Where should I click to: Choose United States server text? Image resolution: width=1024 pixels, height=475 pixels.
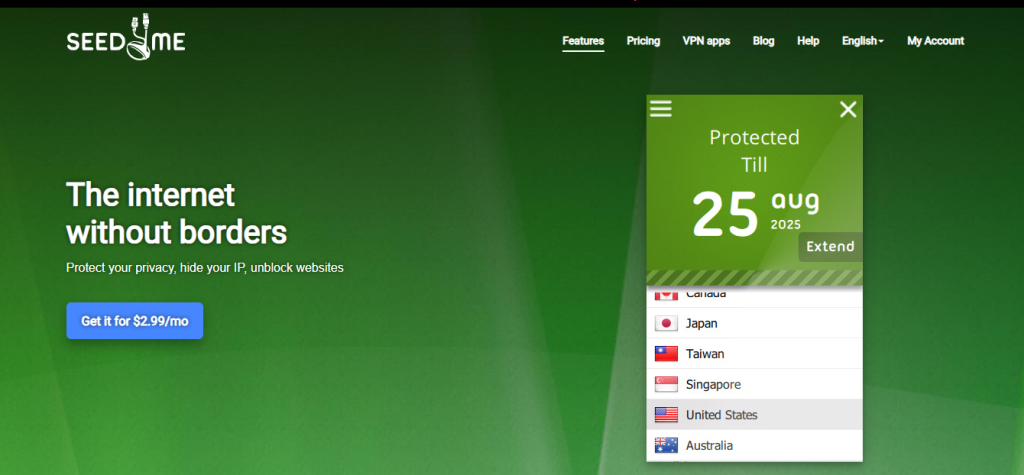(x=722, y=415)
